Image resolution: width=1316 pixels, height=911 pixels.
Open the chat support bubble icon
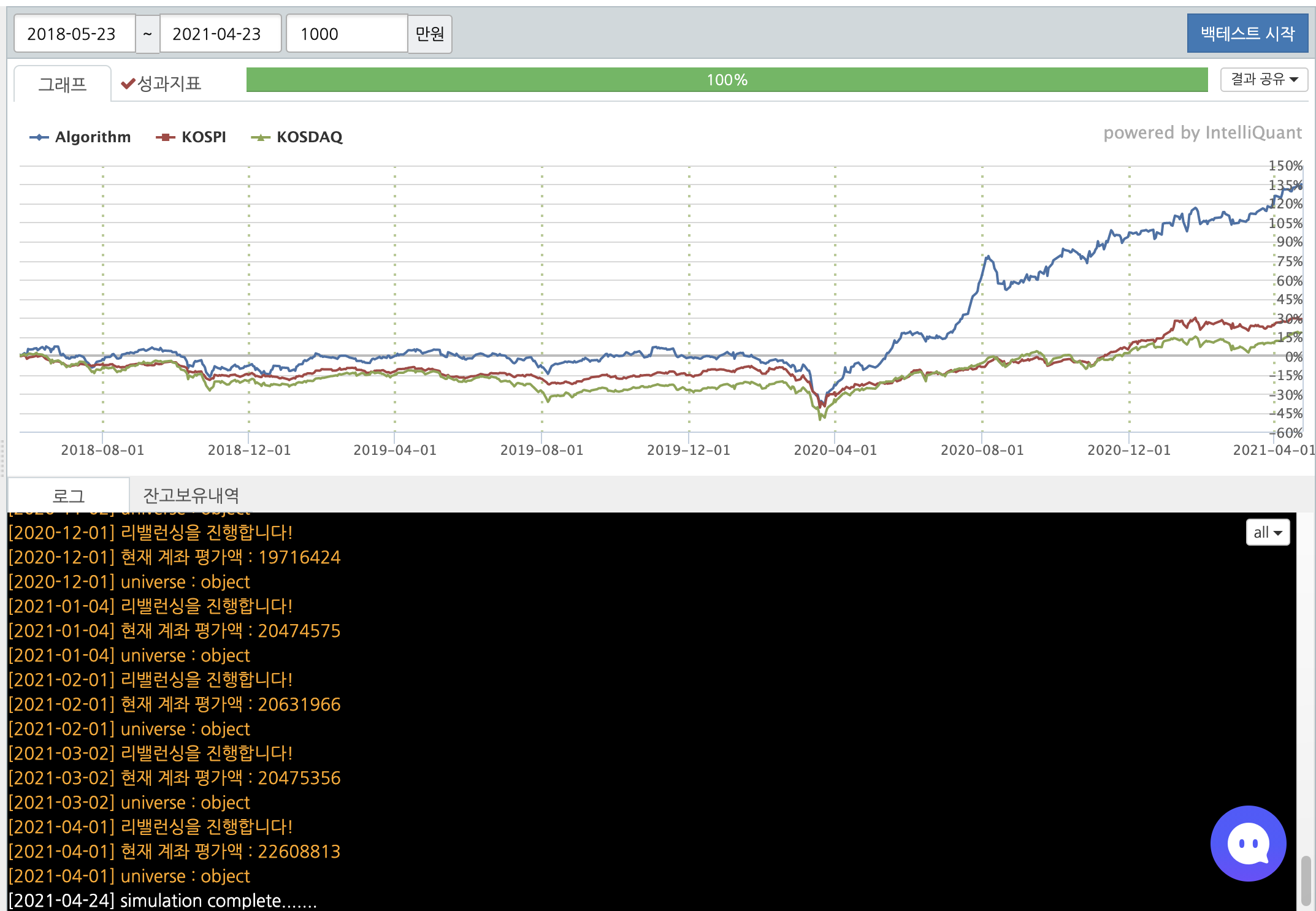pos(1247,843)
